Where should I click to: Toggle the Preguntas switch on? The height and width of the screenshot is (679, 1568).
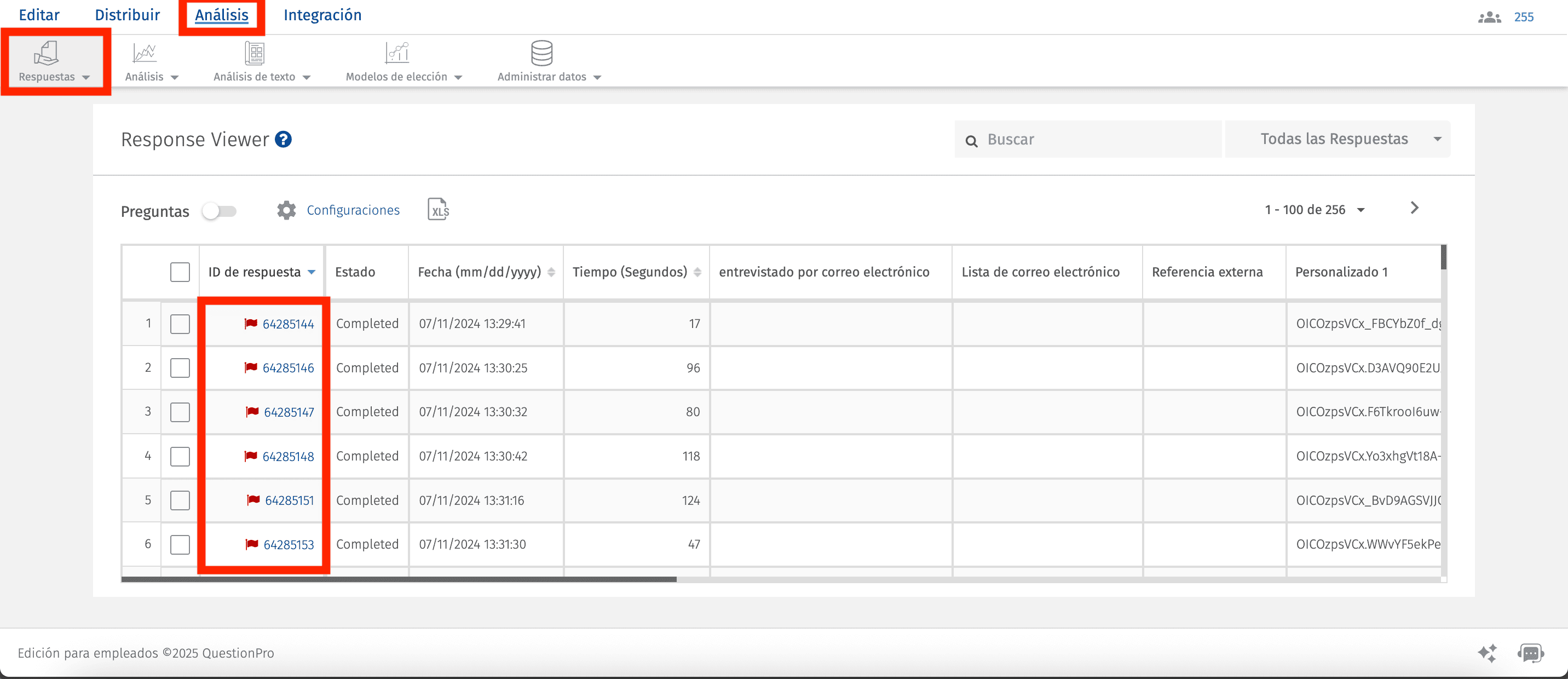pyautogui.click(x=220, y=211)
